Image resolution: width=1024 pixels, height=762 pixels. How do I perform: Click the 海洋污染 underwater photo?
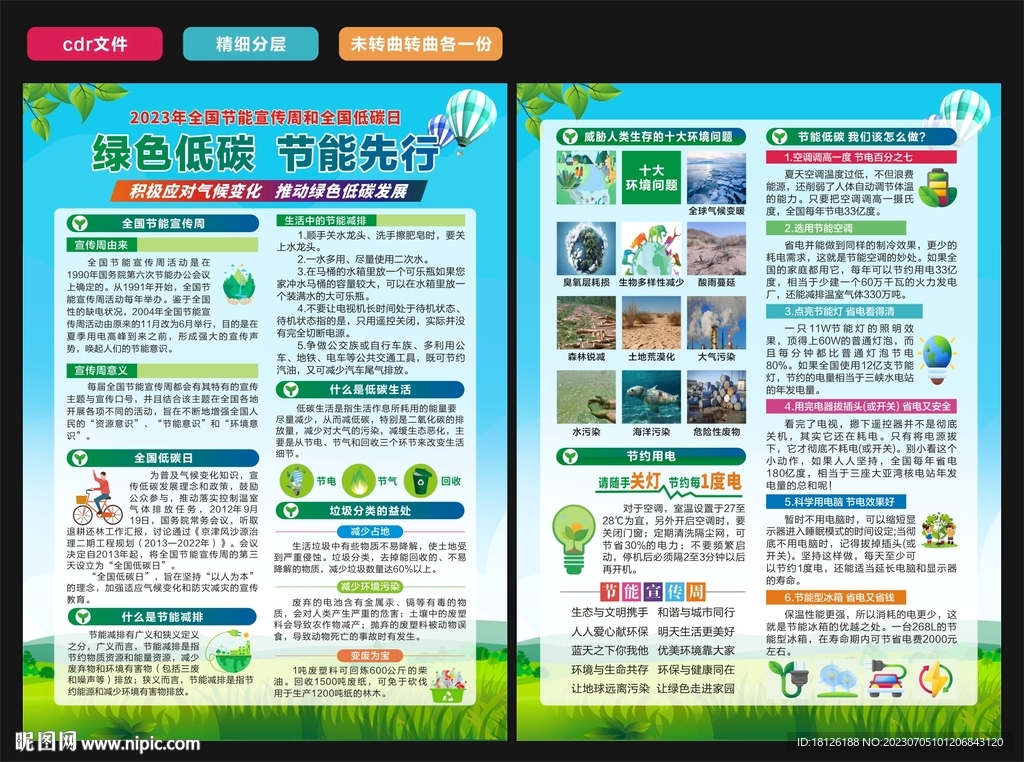tap(651, 397)
